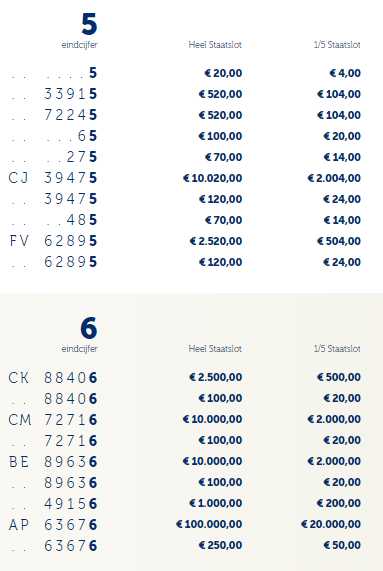Click the €20.000,00 one-fifth prize amount
The width and height of the screenshot is (383, 571).
[331, 524]
